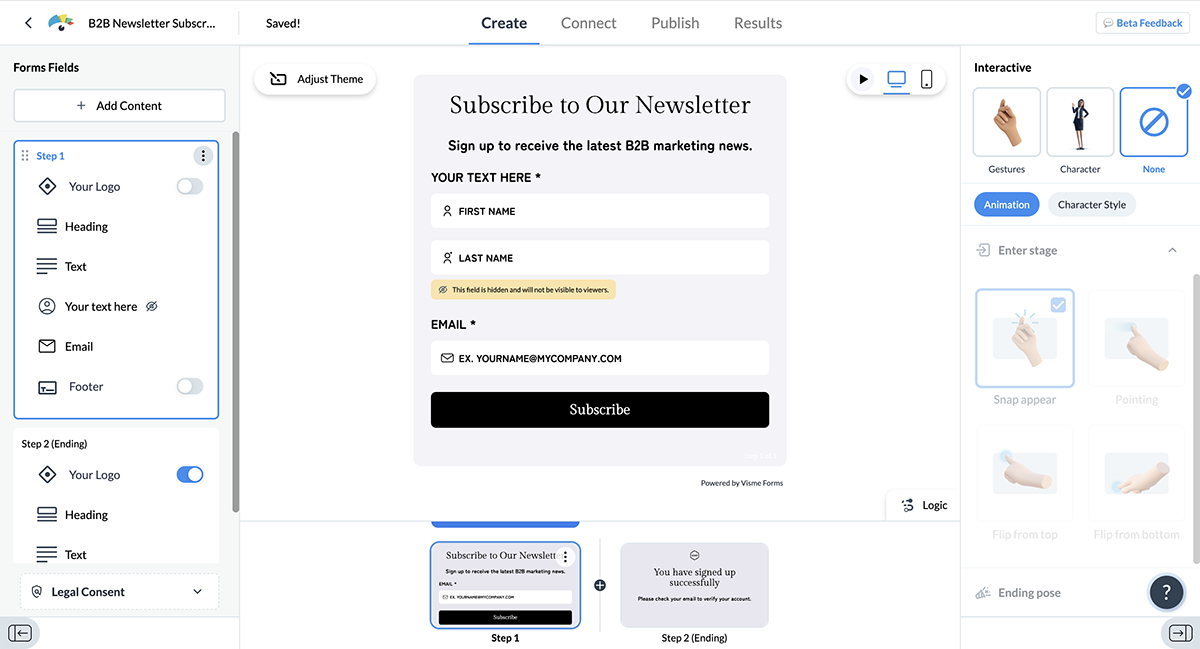Image resolution: width=1200 pixels, height=649 pixels.
Task: Switch to desktop preview icon
Action: point(897,79)
